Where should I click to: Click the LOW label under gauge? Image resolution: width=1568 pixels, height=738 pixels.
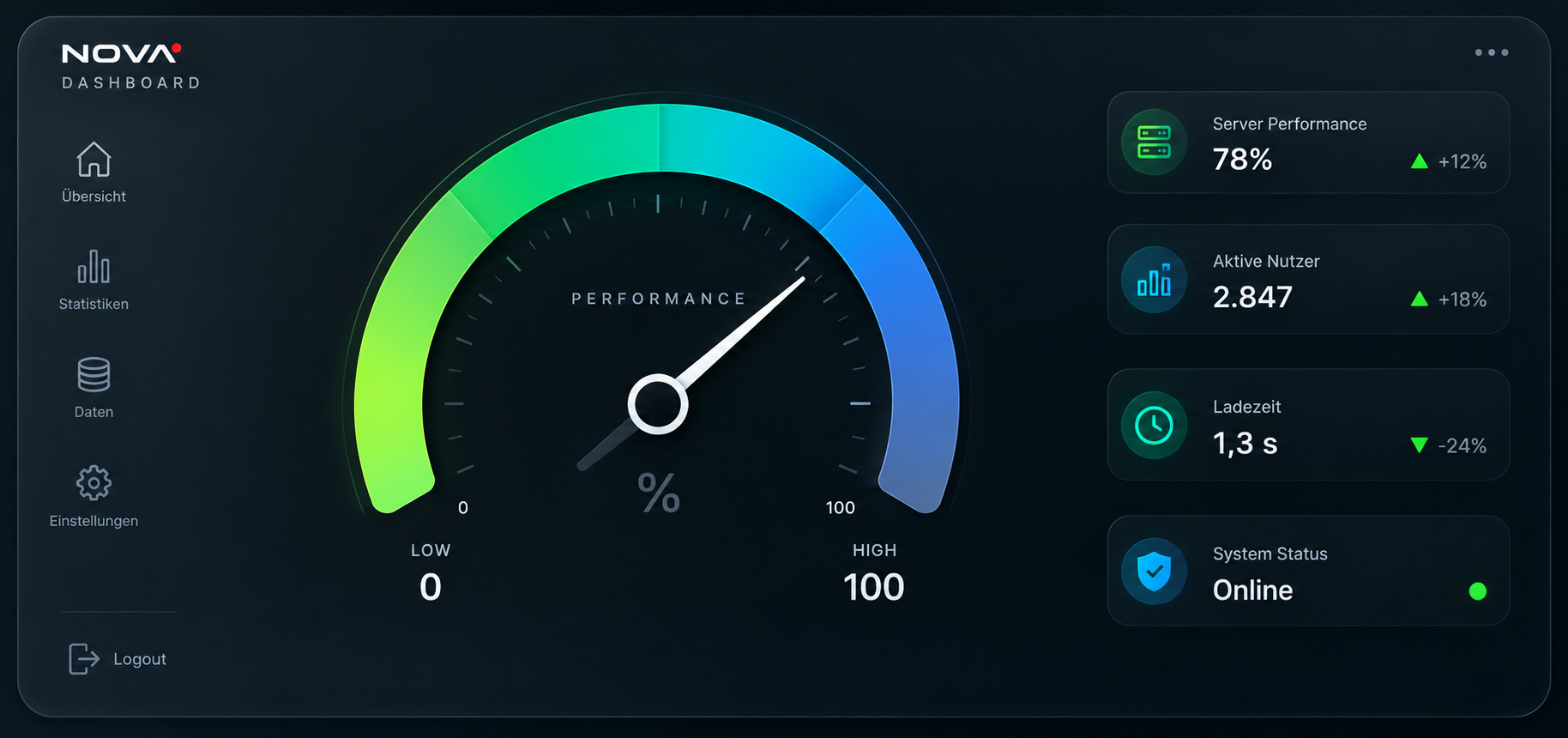pos(431,550)
